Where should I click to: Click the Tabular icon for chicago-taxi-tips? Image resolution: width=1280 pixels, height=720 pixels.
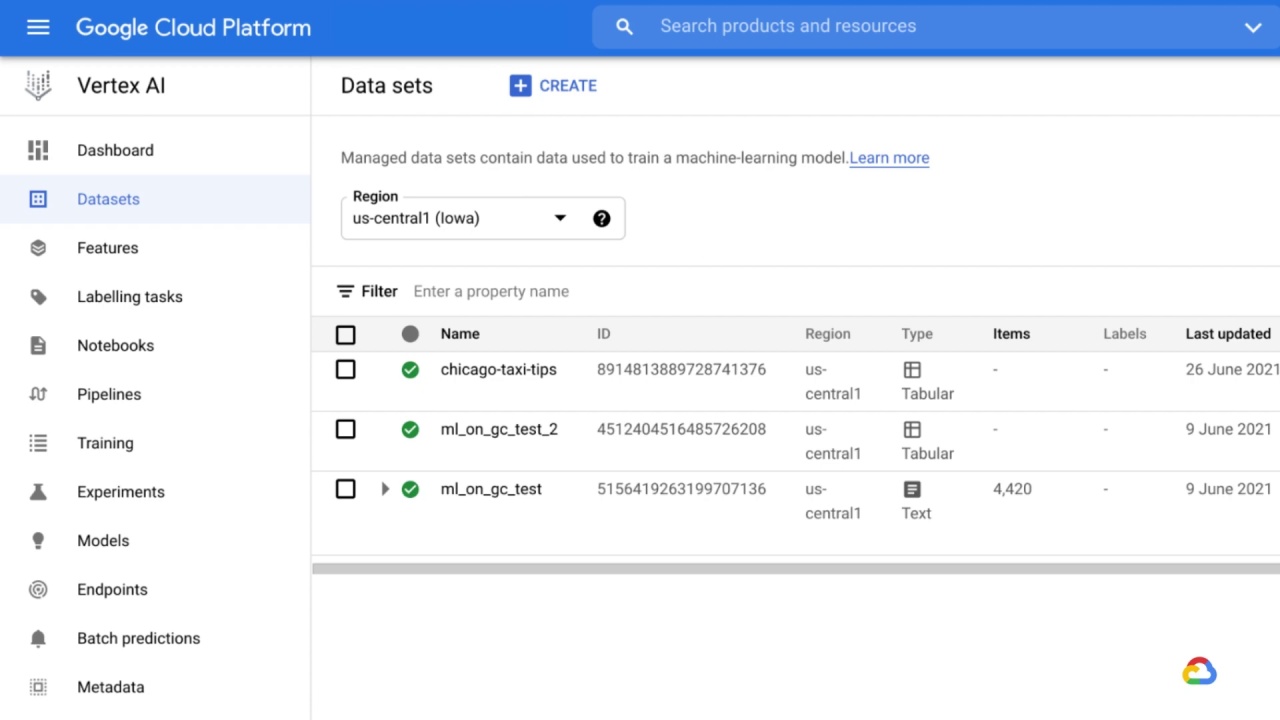[x=912, y=370]
